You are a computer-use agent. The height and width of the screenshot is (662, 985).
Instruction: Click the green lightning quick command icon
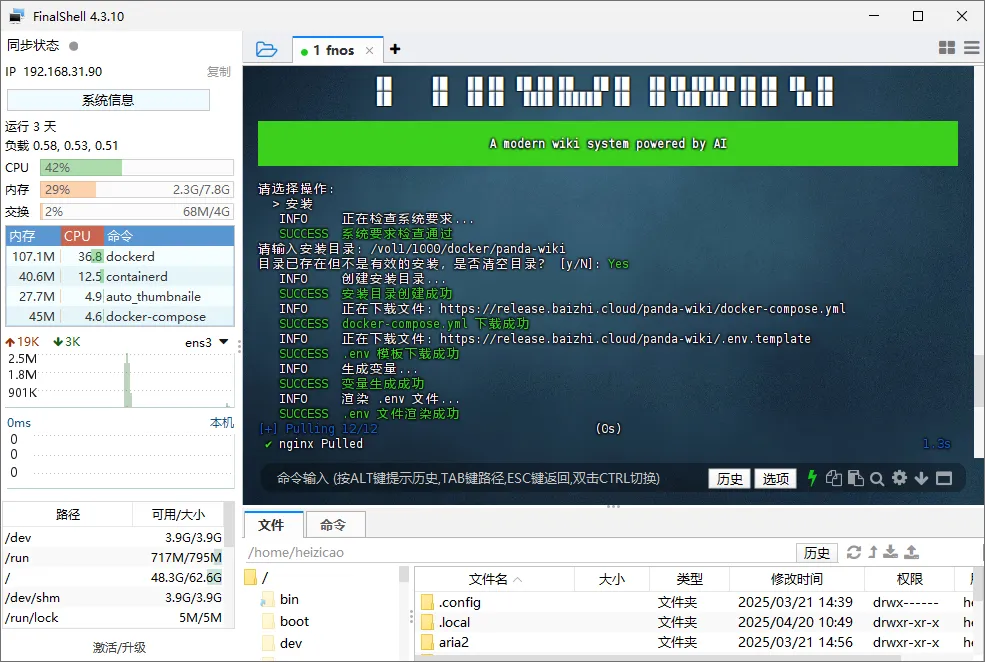[812, 478]
